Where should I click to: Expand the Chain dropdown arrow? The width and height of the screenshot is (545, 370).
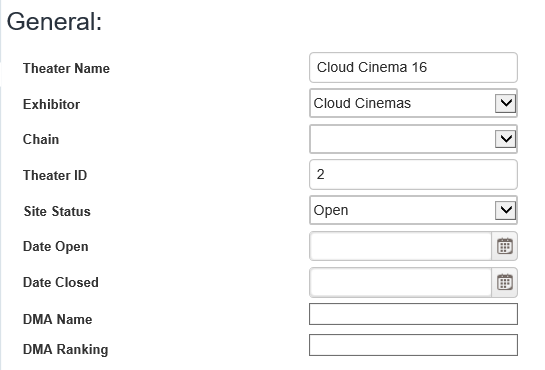coord(505,139)
